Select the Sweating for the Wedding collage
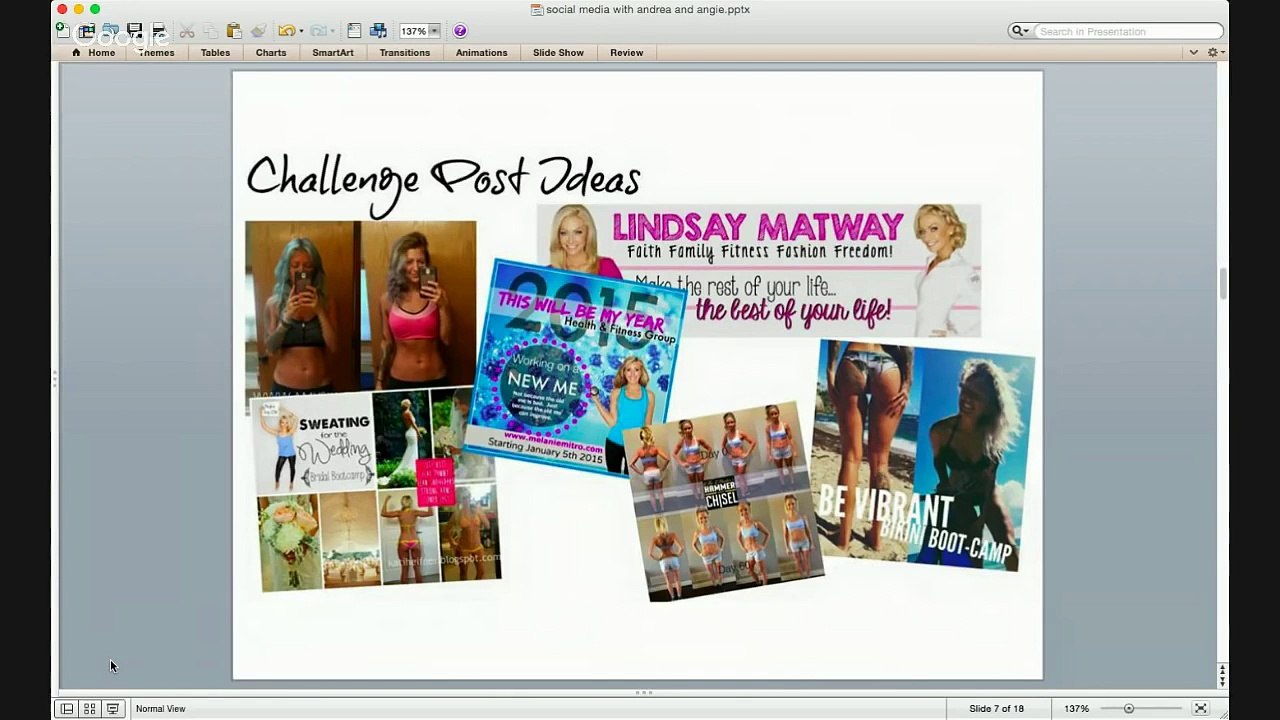Viewport: 1280px width, 720px height. (376, 488)
